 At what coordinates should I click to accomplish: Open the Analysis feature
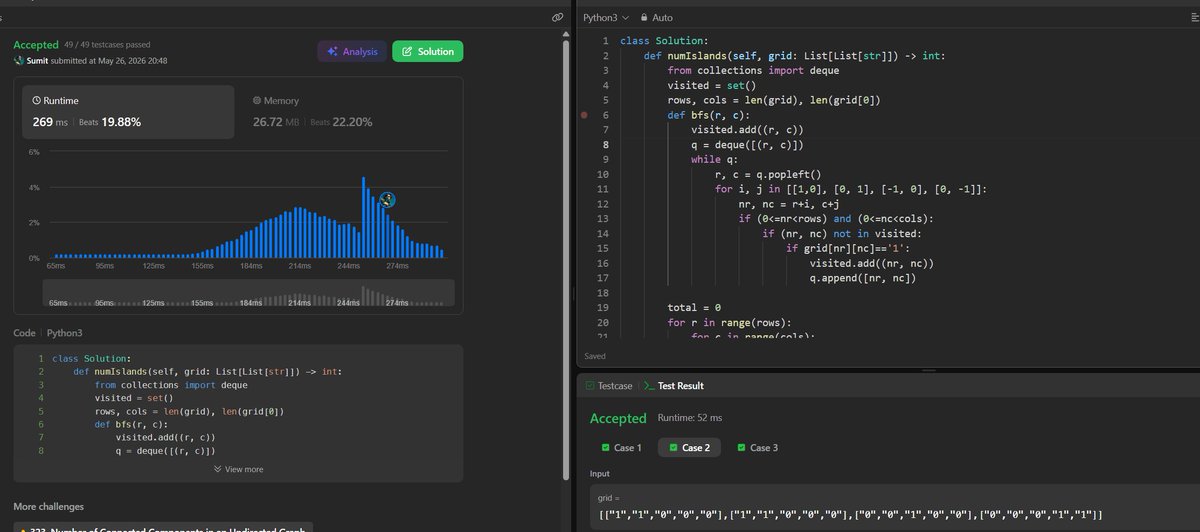pyautogui.click(x=351, y=52)
